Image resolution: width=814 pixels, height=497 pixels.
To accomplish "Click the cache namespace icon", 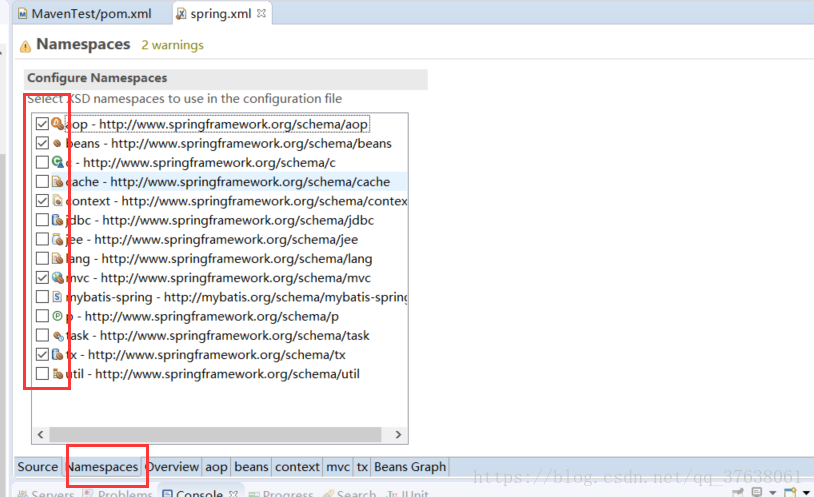I will [58, 182].
